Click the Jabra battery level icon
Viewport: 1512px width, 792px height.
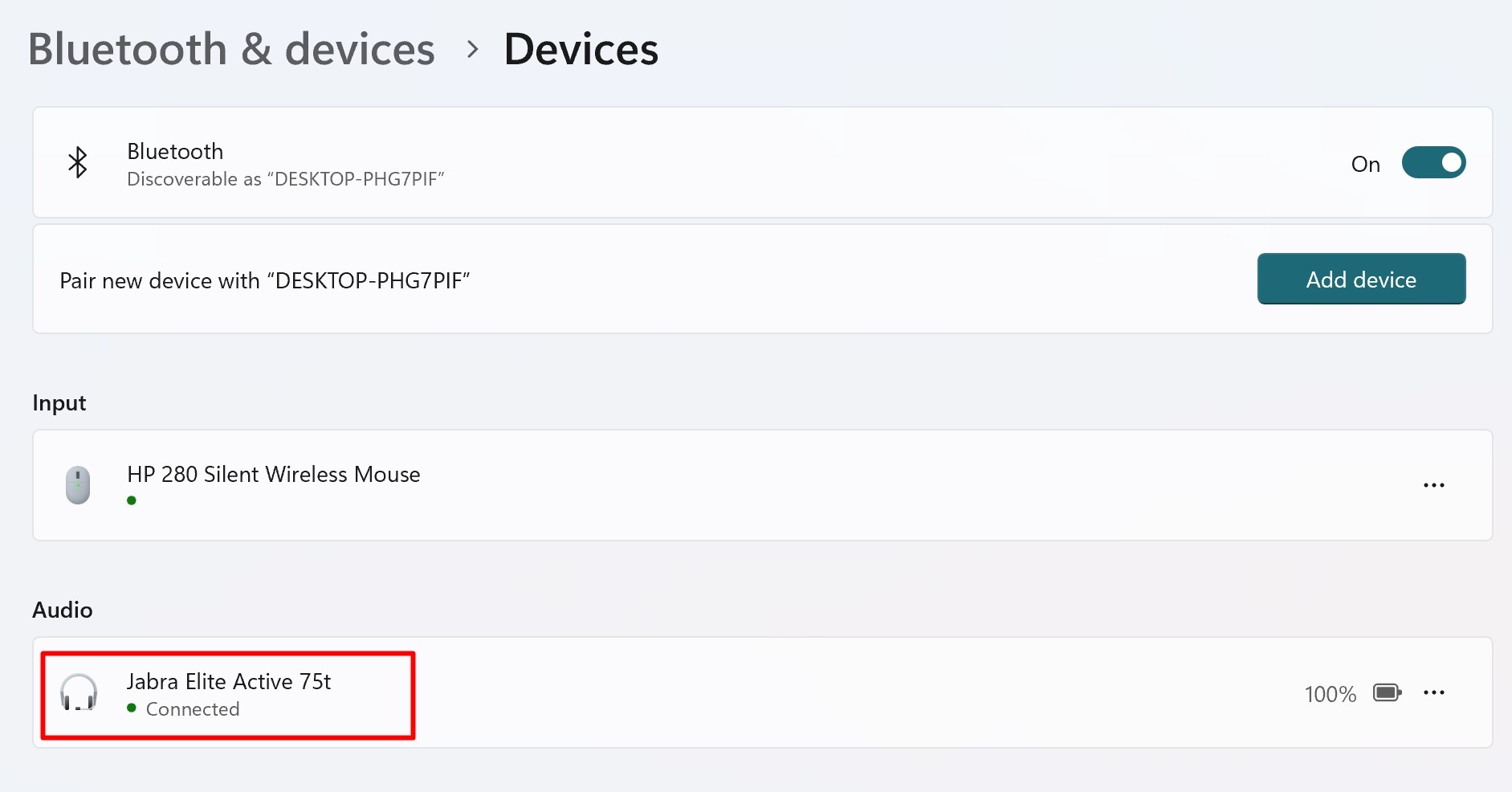[1387, 692]
